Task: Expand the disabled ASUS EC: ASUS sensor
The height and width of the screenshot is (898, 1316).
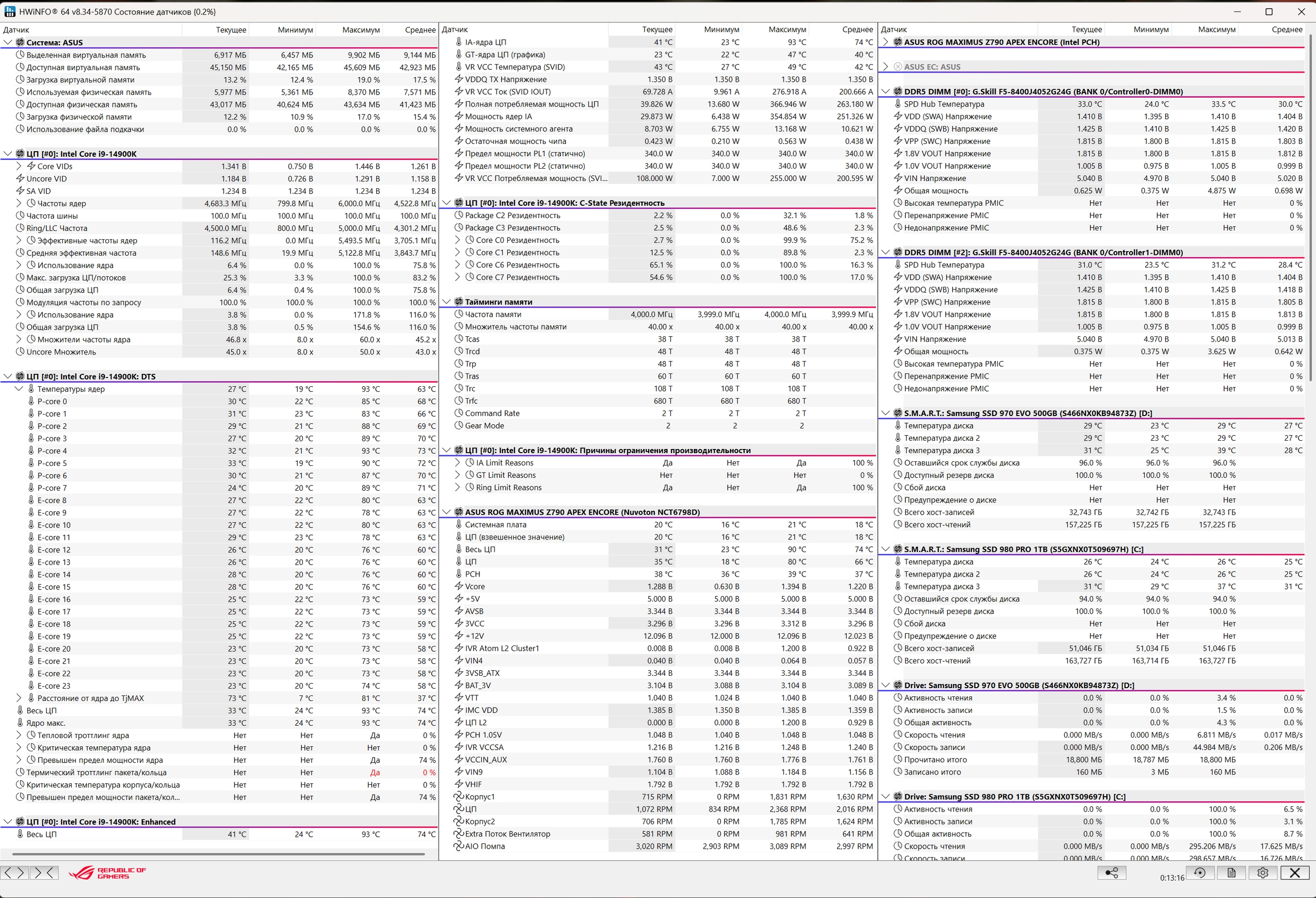Action: coord(886,67)
